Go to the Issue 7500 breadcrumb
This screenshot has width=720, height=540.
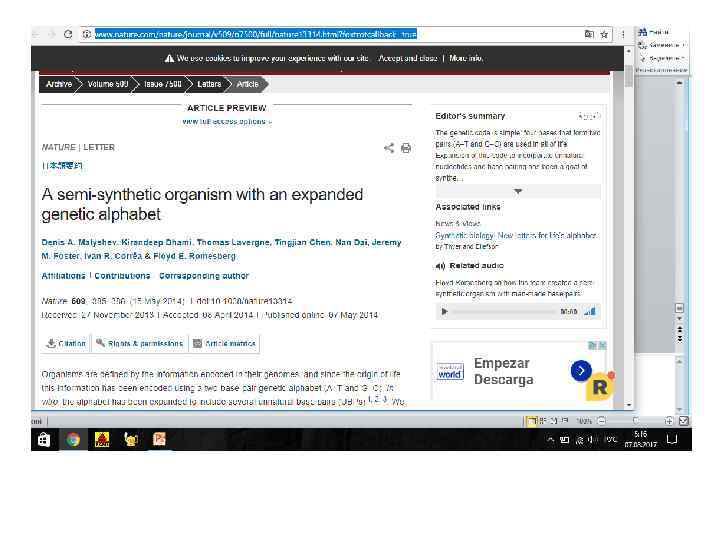[x=163, y=84]
